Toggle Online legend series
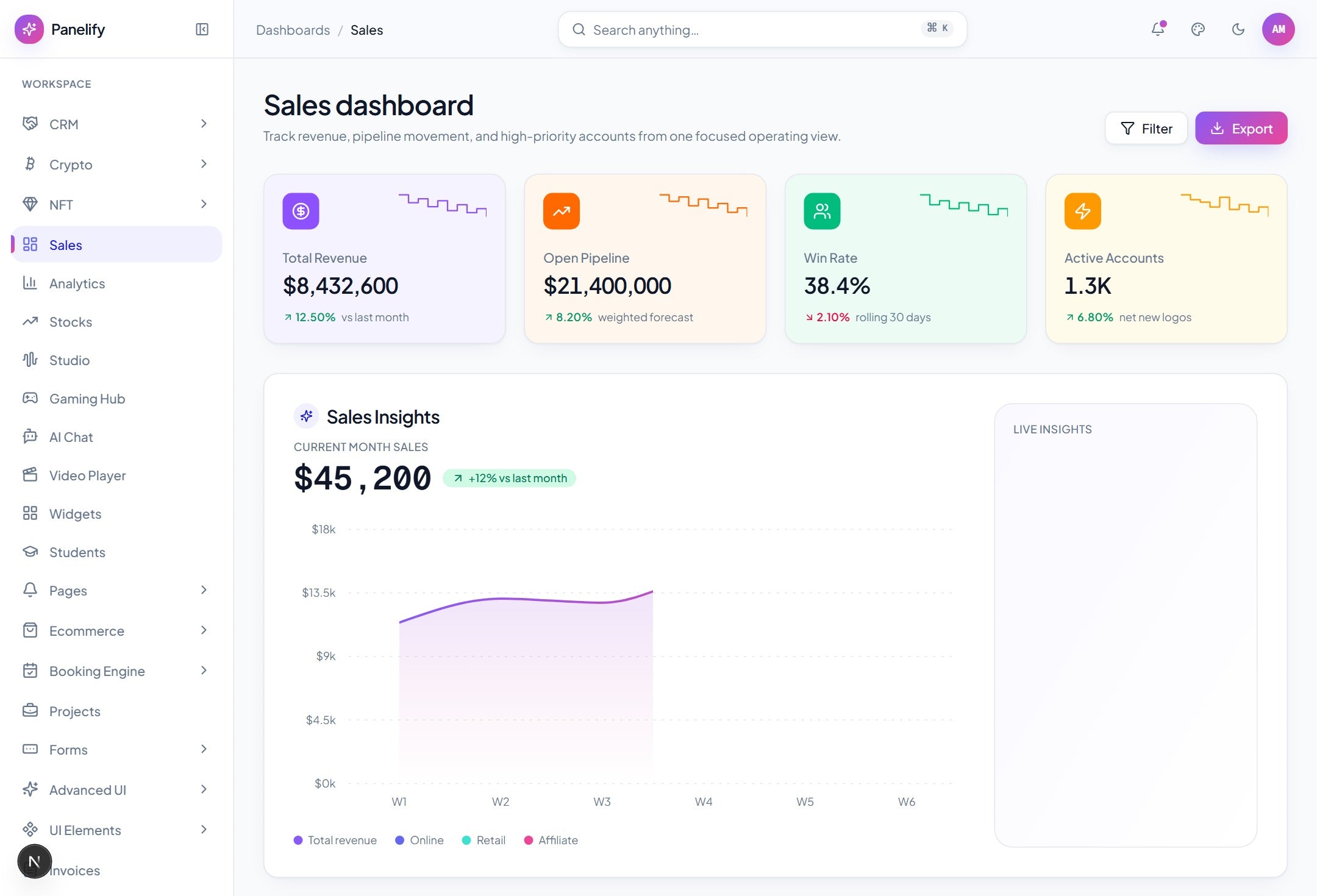This screenshot has width=1317, height=896. pos(419,840)
